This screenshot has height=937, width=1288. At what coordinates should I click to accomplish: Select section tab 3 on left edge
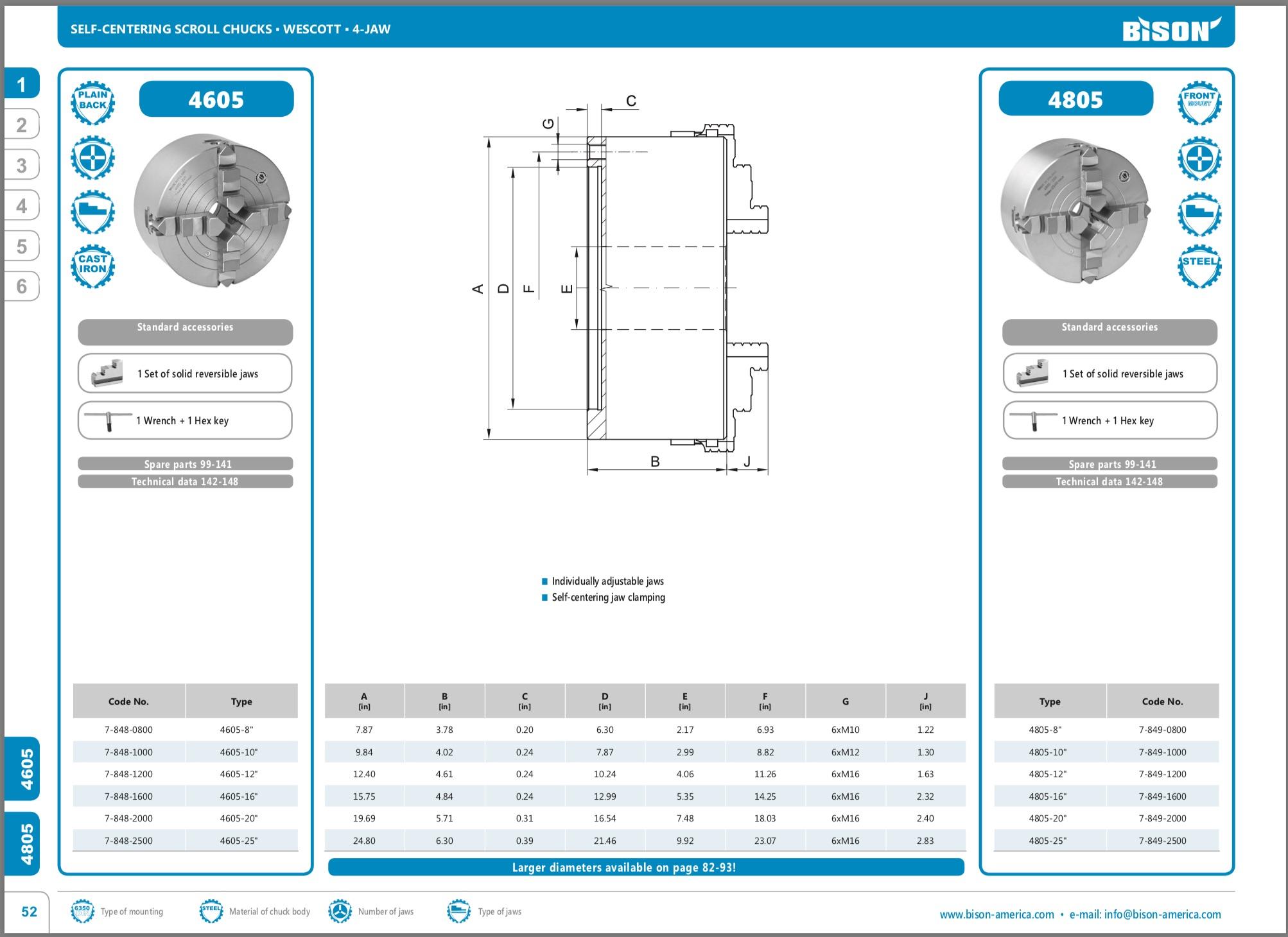[x=22, y=166]
